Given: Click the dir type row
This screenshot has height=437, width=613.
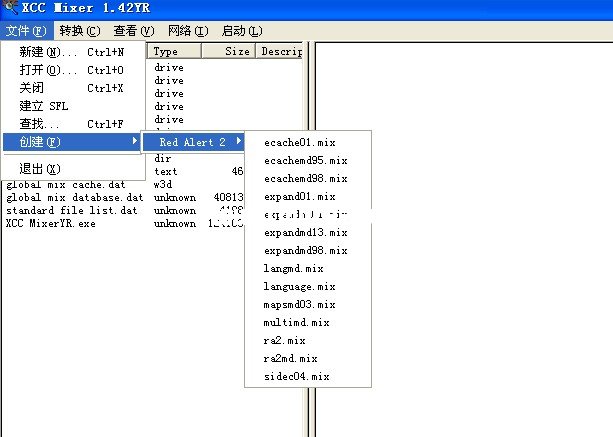Looking at the screenshot, I should click(163, 158).
